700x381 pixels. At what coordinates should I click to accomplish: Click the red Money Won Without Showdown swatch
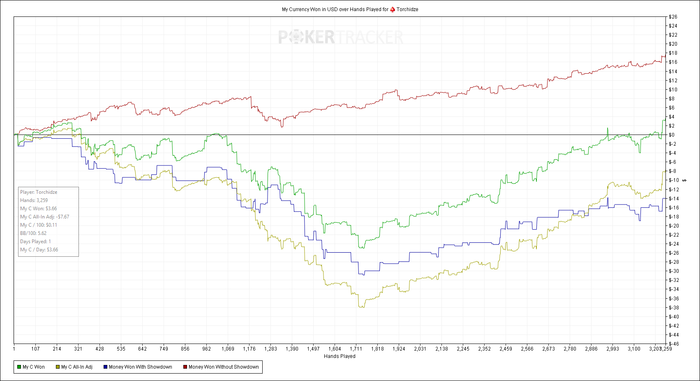click(x=185, y=367)
